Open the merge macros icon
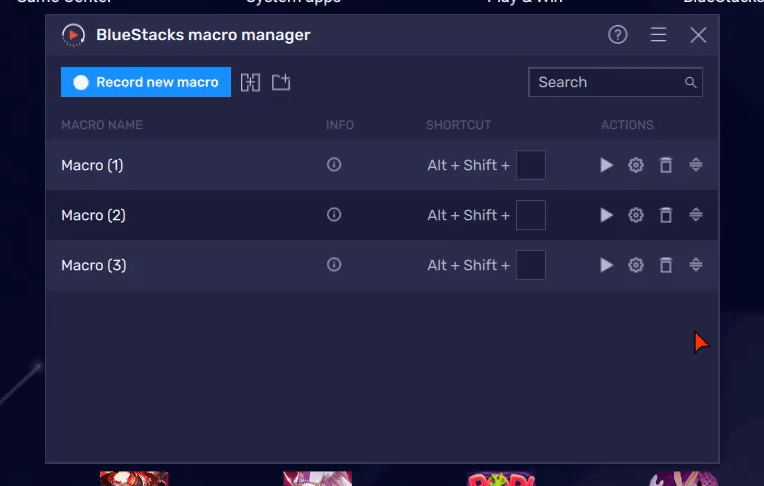This screenshot has width=764, height=486. [250, 82]
